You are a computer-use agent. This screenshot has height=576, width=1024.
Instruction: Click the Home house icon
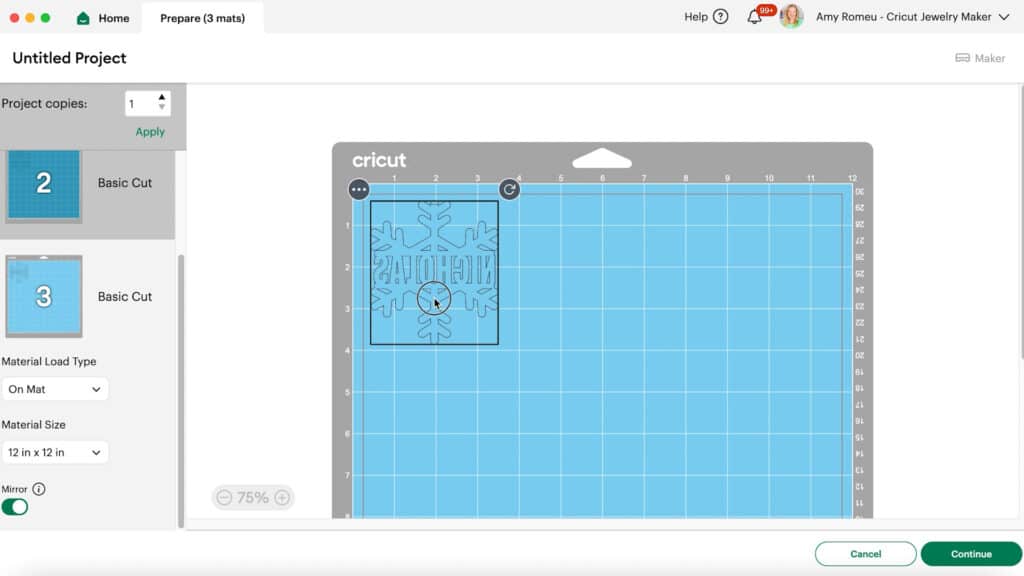[x=83, y=18]
